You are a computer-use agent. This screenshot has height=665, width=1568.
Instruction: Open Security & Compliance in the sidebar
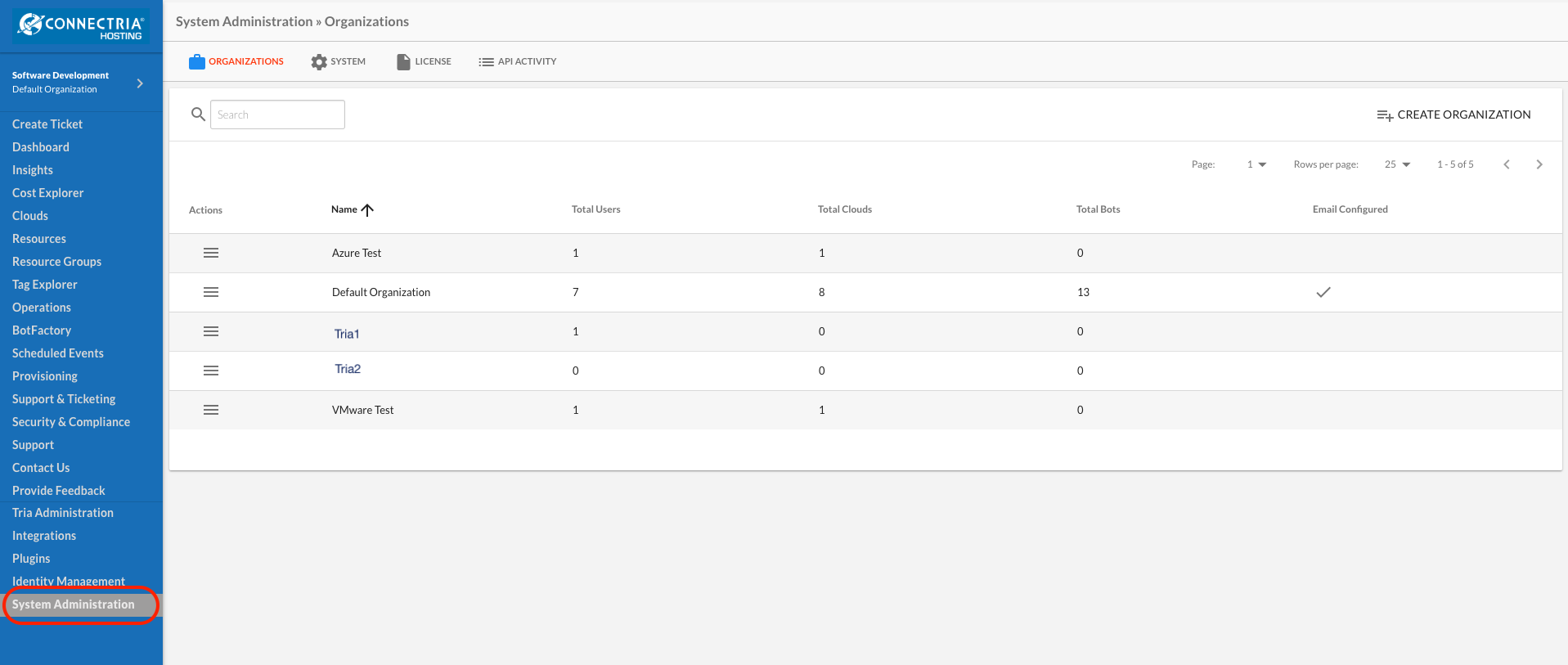pyautogui.click(x=71, y=422)
